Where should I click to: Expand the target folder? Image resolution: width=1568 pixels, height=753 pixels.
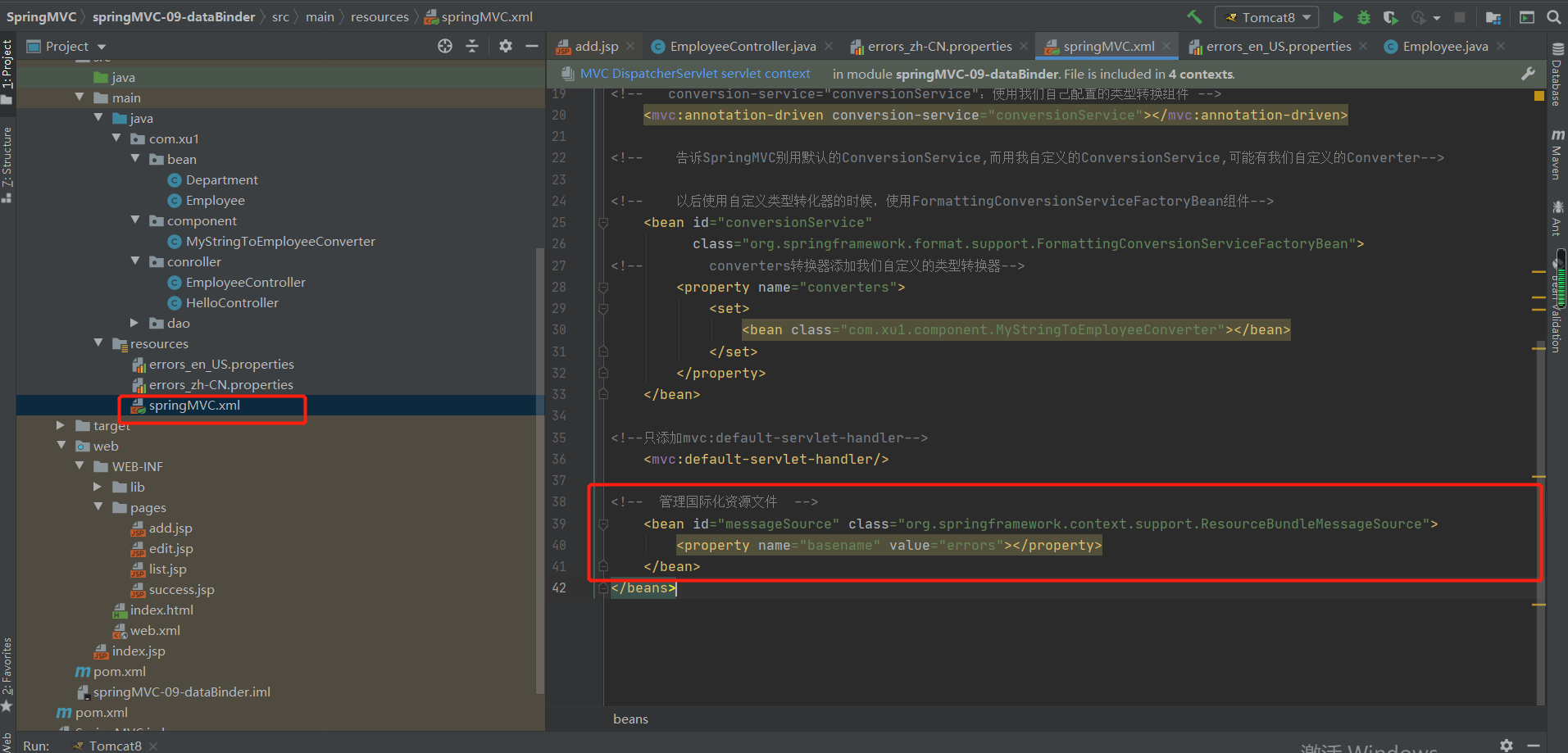coord(60,425)
